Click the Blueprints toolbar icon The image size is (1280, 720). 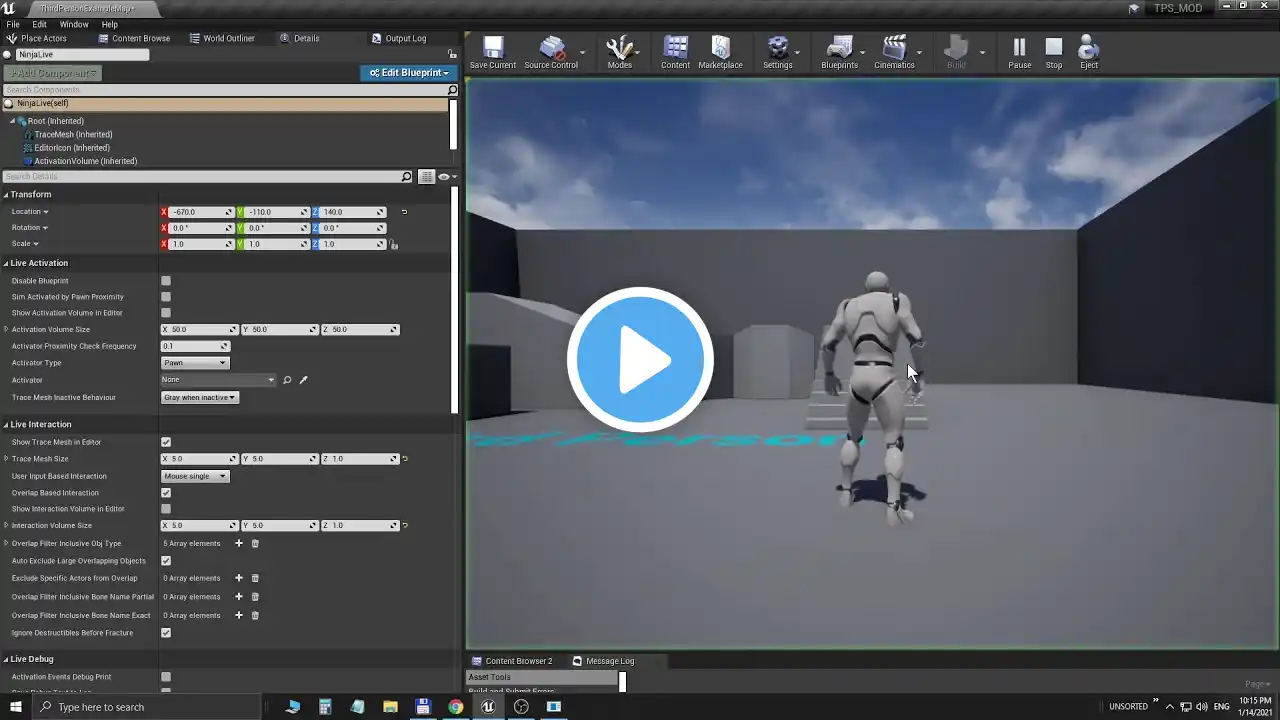(x=839, y=53)
